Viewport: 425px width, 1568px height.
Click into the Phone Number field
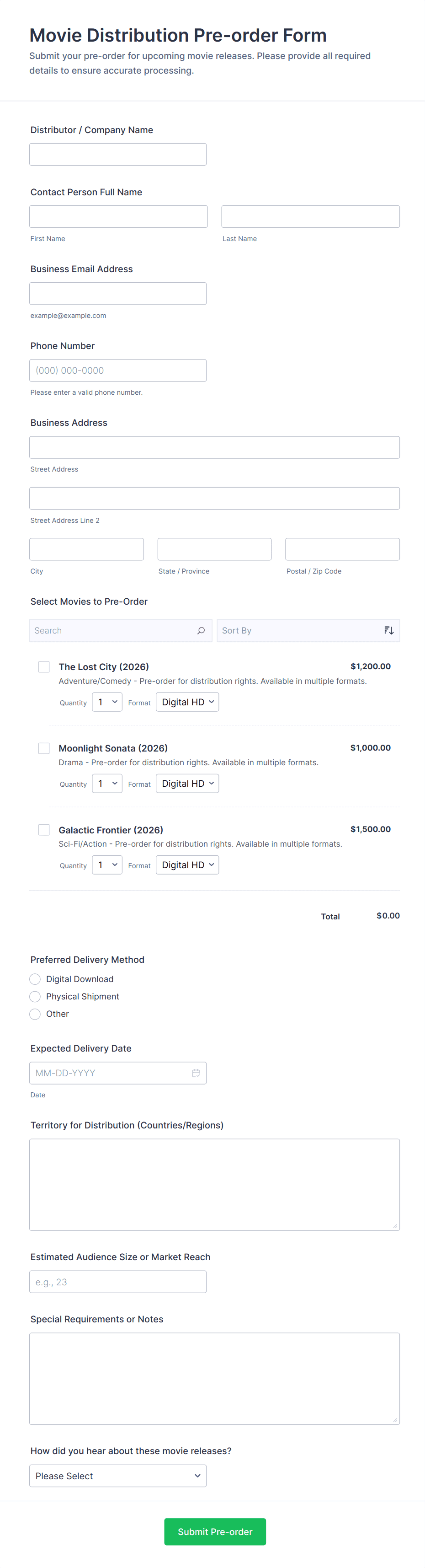coord(118,371)
